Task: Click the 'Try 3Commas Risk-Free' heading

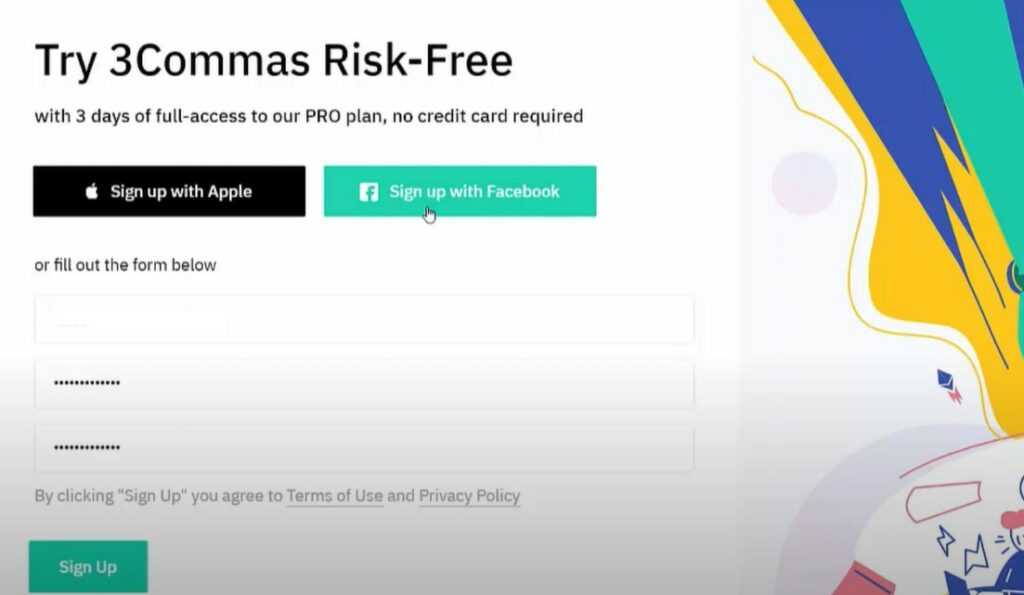Action: point(274,60)
